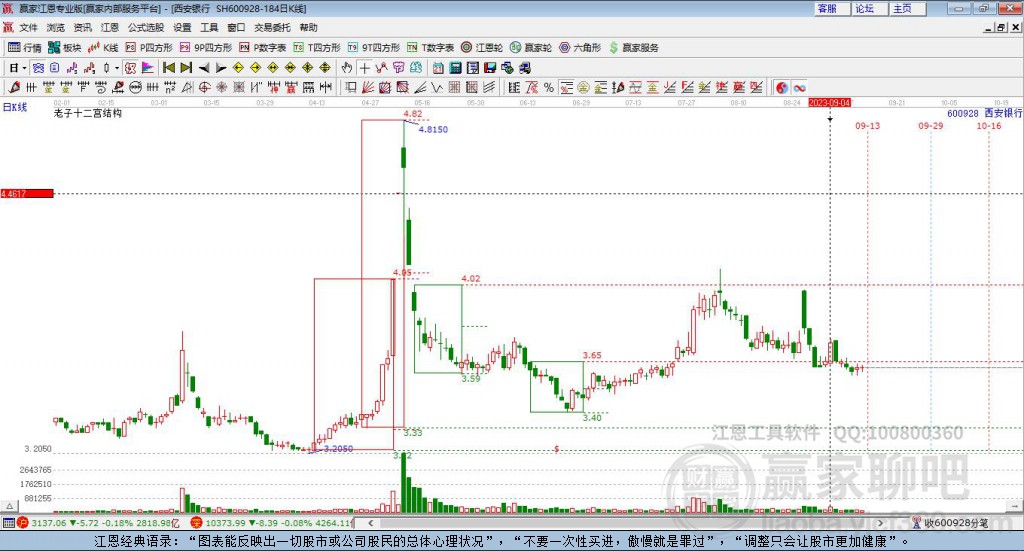Click the 4.8150 price label
Image resolution: width=1024 pixels, height=551 pixels.
[433, 129]
